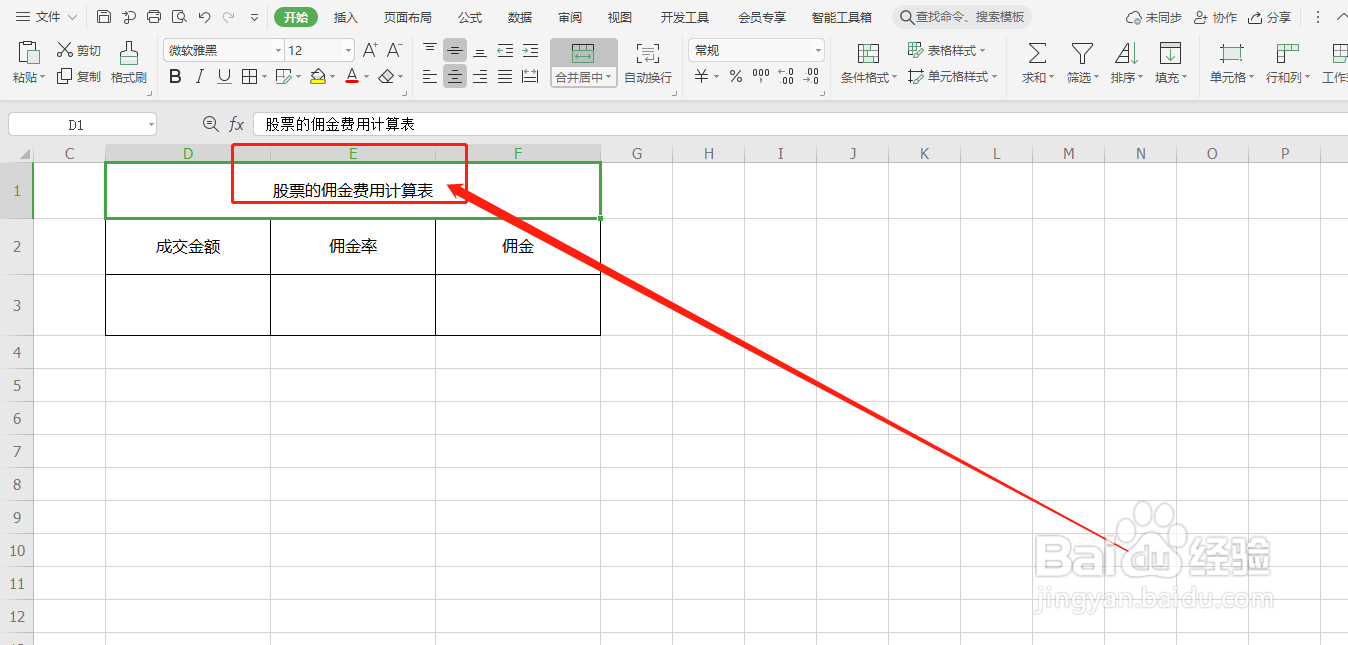This screenshot has height=645, width=1348.
Task: Pick fill color with the paint bucket swatch
Action: tap(317, 76)
